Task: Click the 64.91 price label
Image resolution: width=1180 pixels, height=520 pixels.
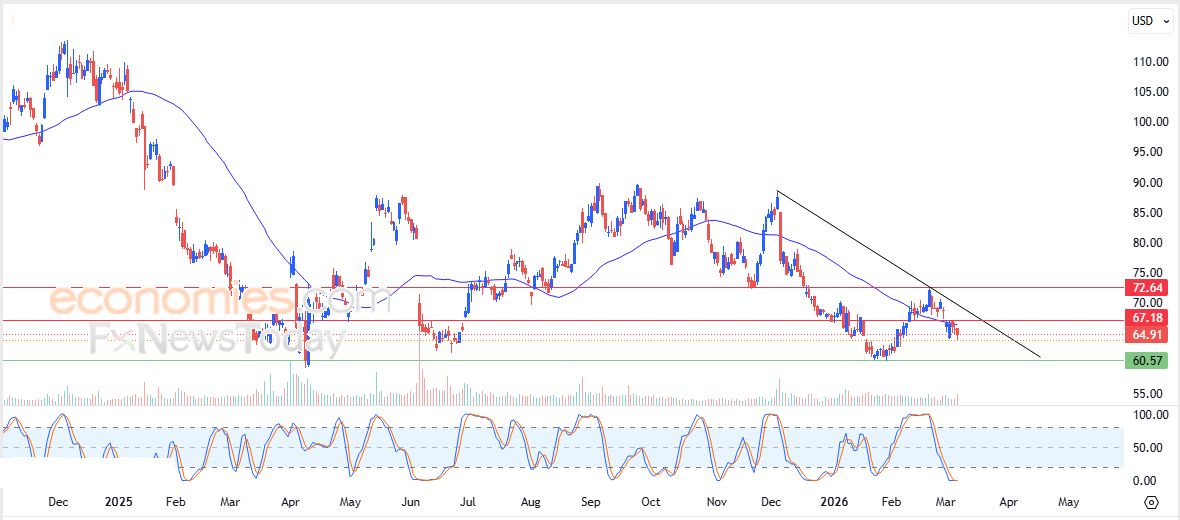Action: [x=1148, y=334]
